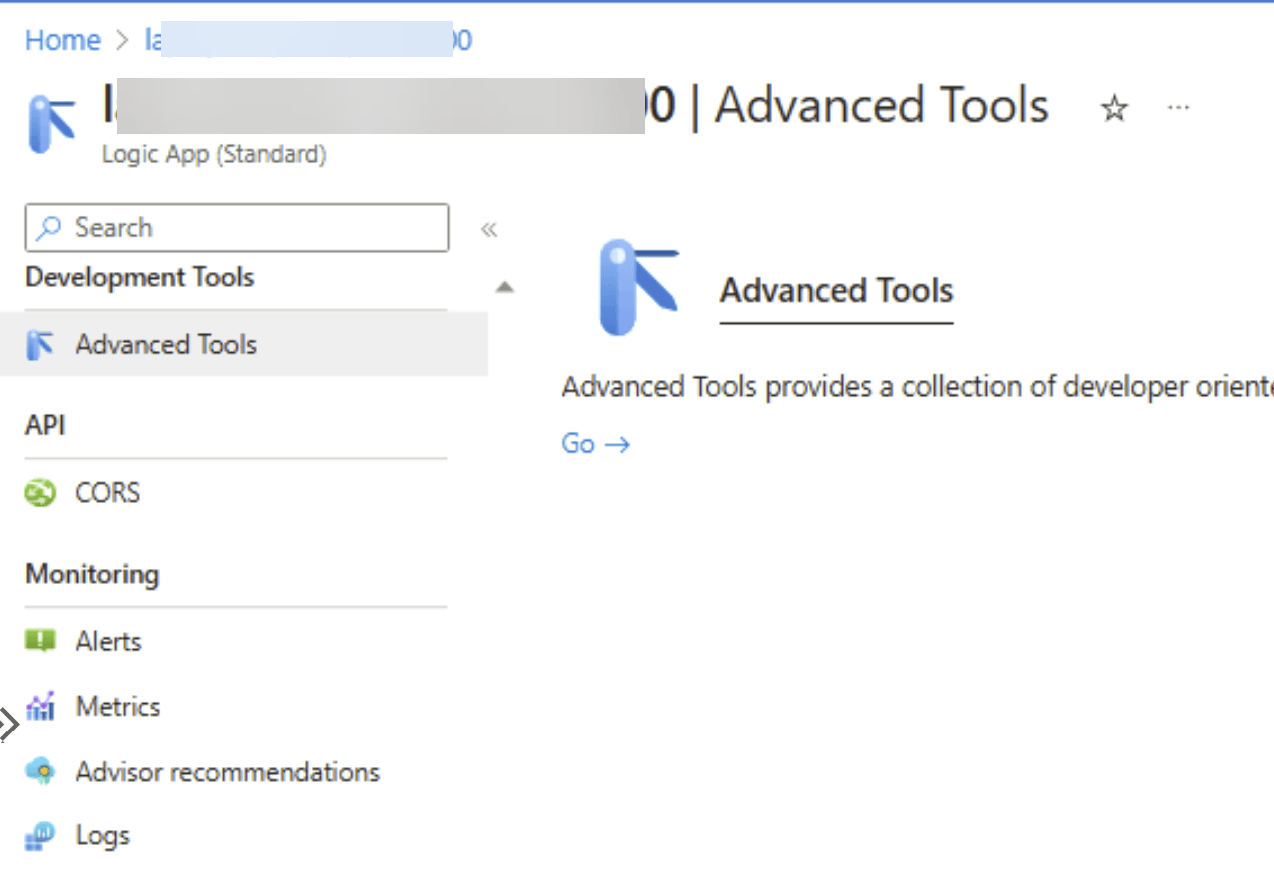Focus the sidebar Search field

[x=237, y=228]
